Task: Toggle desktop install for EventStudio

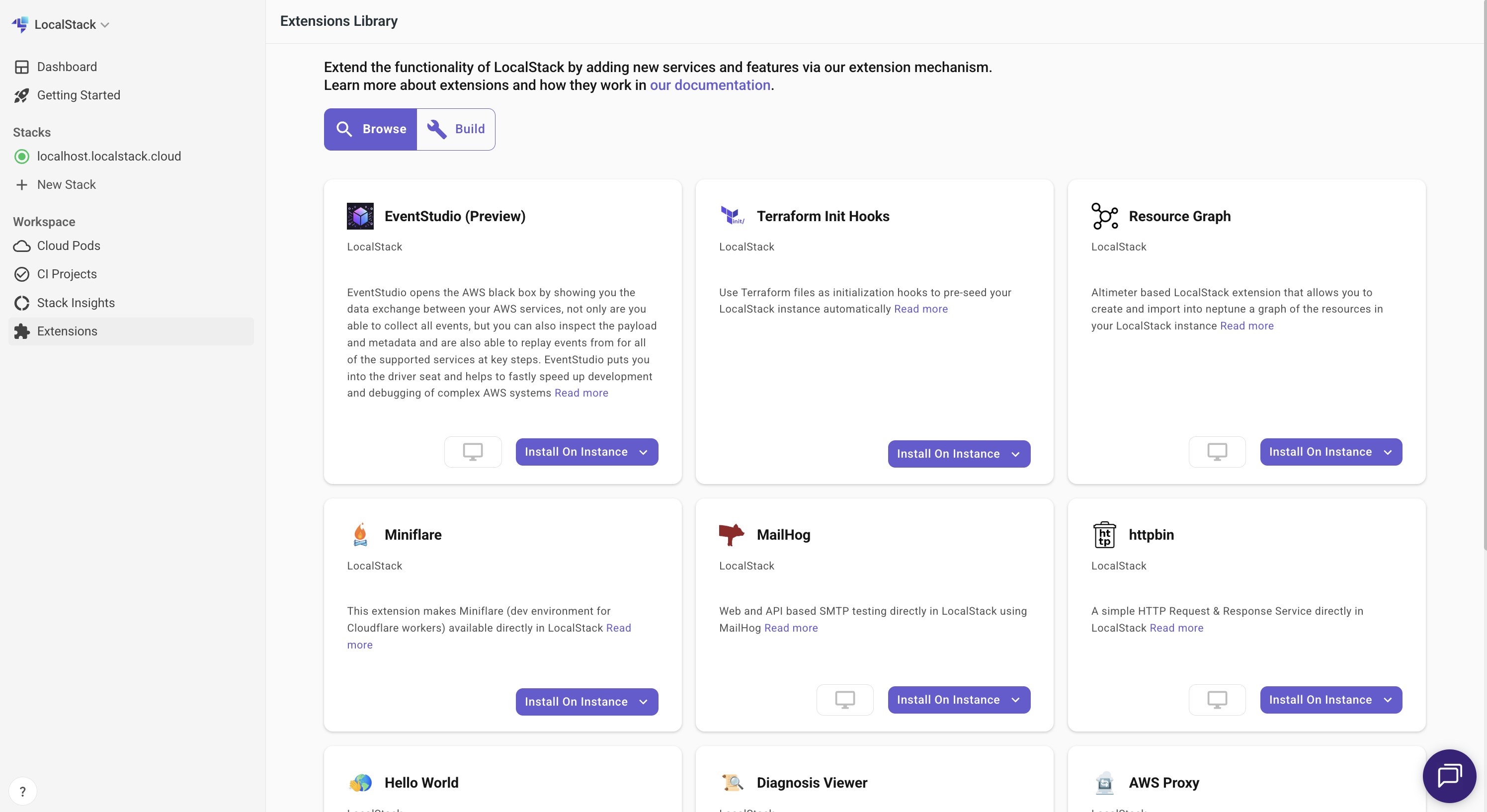Action: point(472,451)
